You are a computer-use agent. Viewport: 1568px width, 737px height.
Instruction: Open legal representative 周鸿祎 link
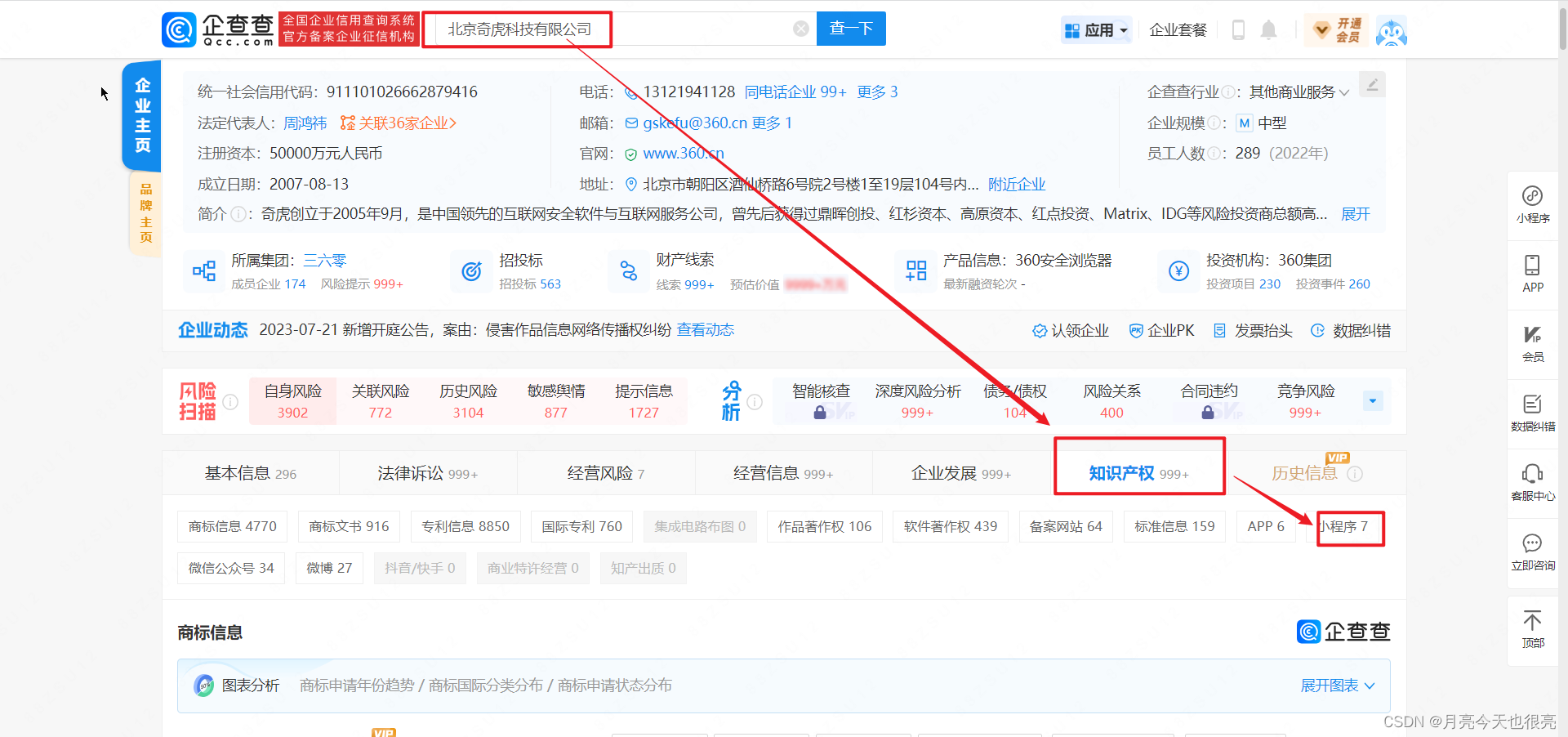pos(305,123)
